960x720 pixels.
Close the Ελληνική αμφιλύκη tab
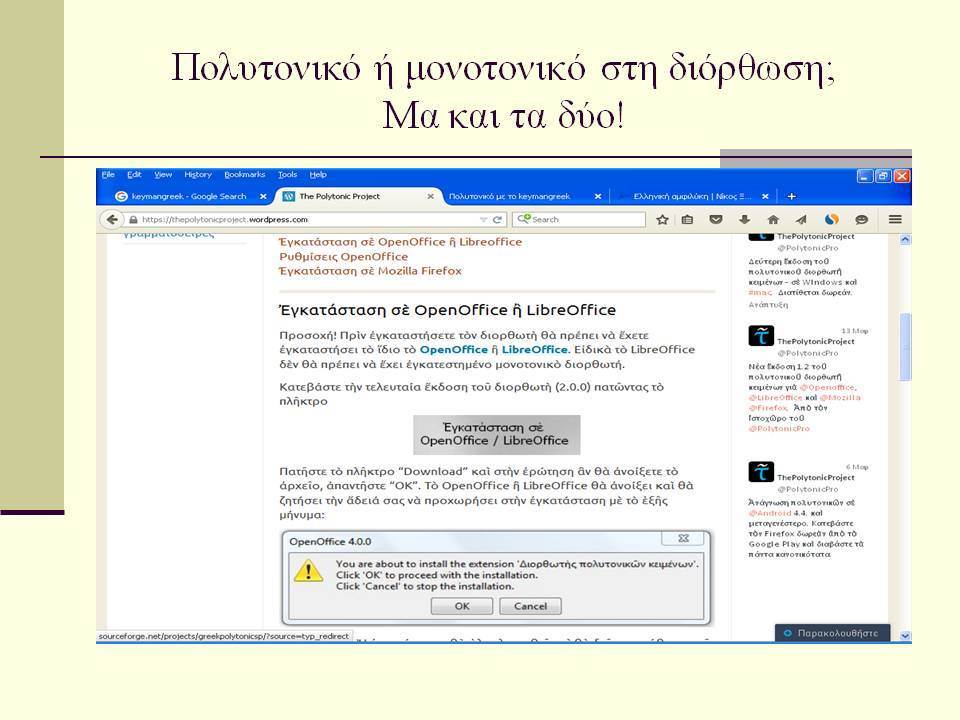point(765,197)
